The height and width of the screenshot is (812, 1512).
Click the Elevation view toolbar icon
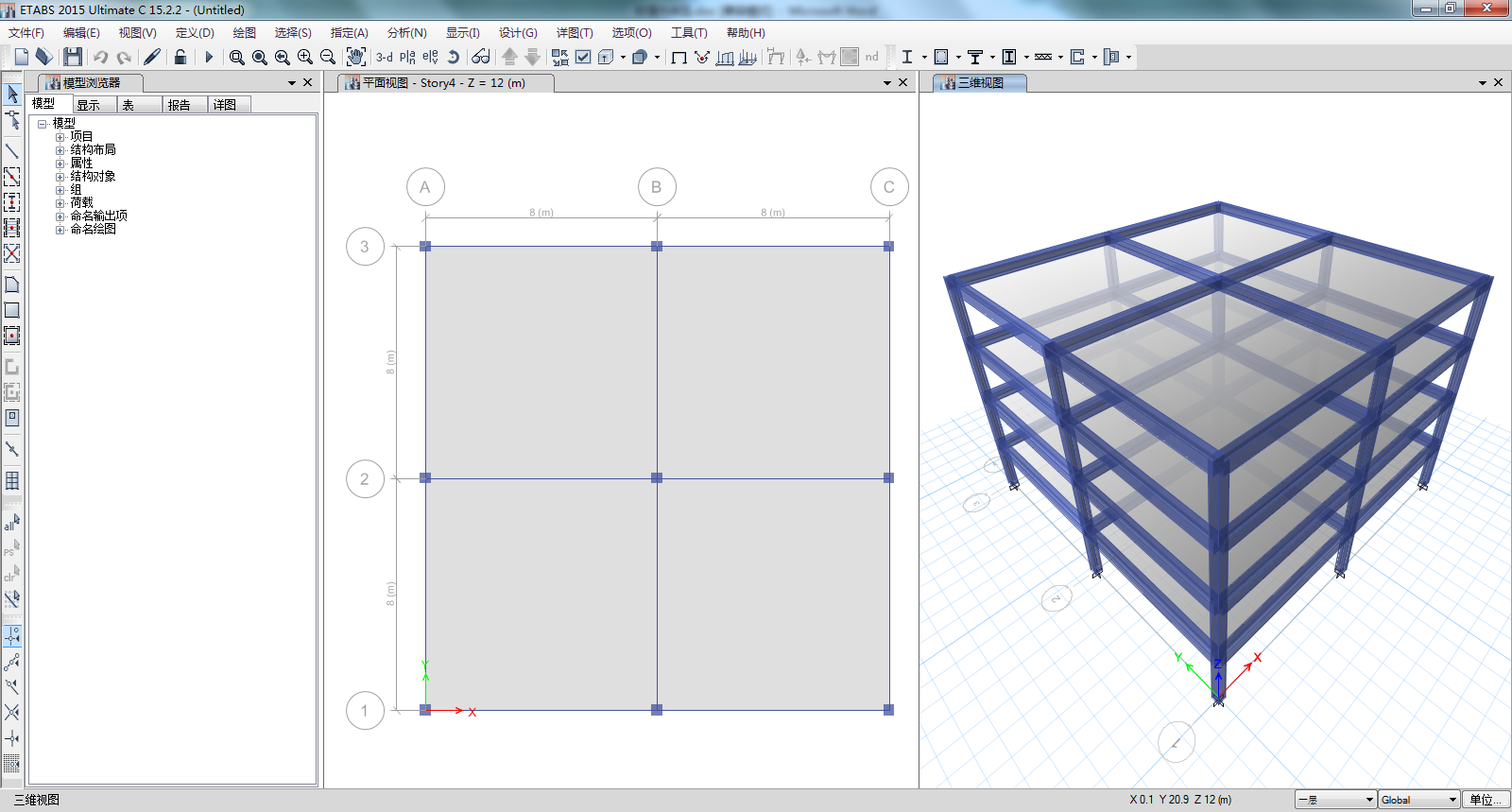click(430, 57)
